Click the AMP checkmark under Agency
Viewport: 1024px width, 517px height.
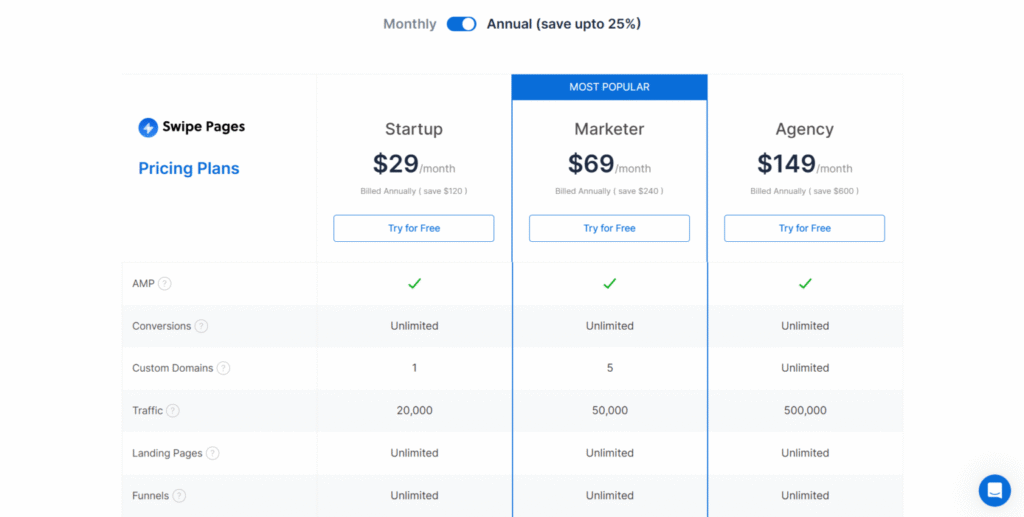pyautogui.click(x=805, y=283)
